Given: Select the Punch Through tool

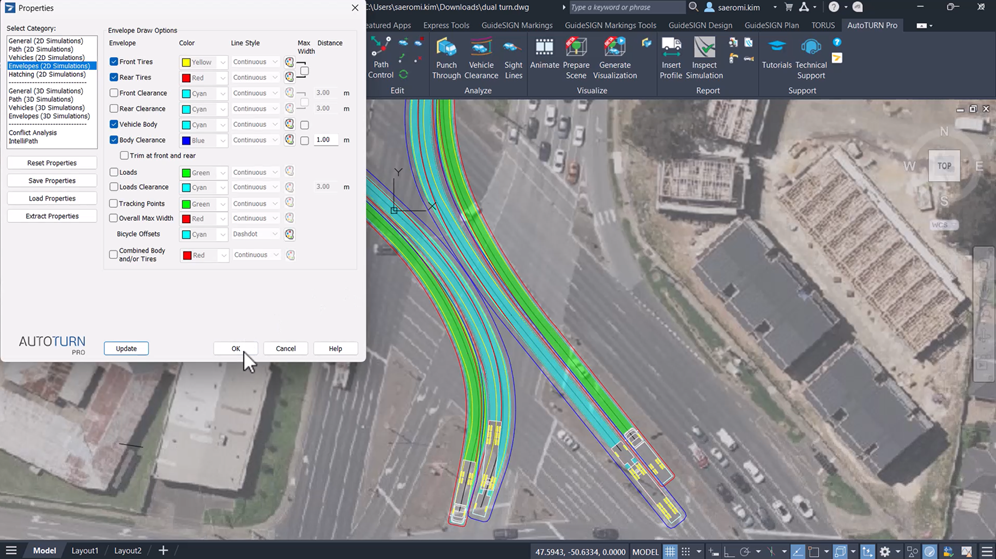Looking at the screenshot, I should pyautogui.click(x=446, y=57).
